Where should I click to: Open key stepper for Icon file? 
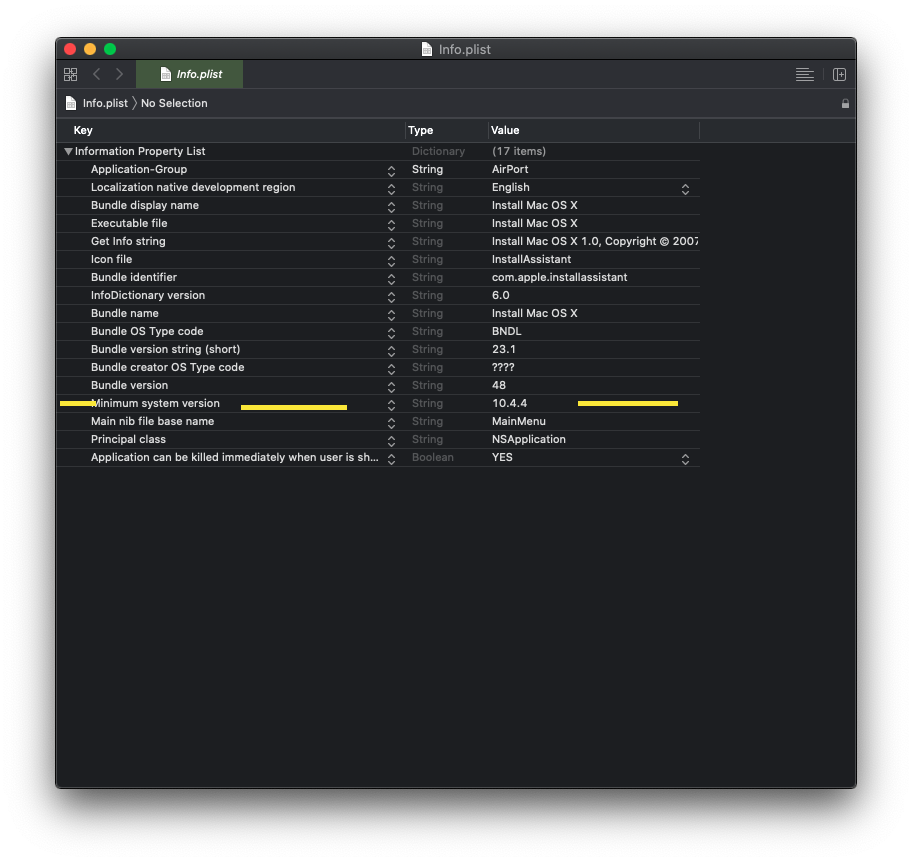pyautogui.click(x=391, y=261)
